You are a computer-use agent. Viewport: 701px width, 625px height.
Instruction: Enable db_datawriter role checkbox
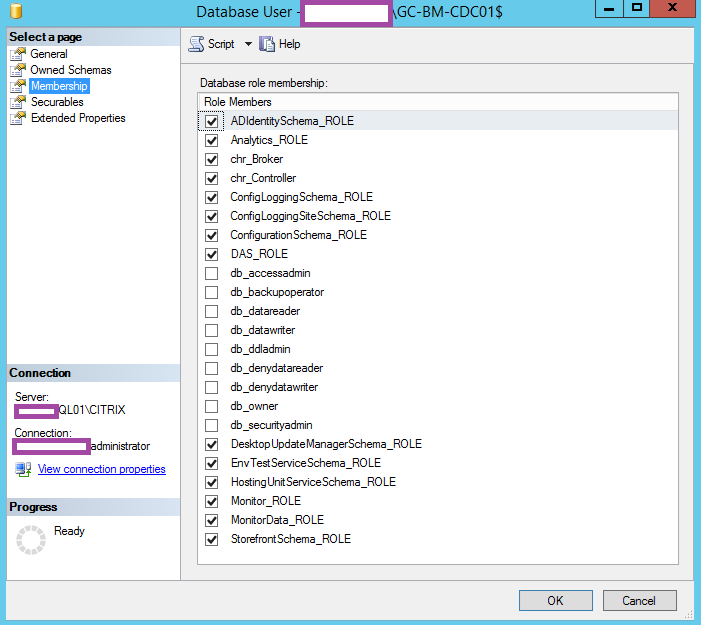(x=211, y=330)
